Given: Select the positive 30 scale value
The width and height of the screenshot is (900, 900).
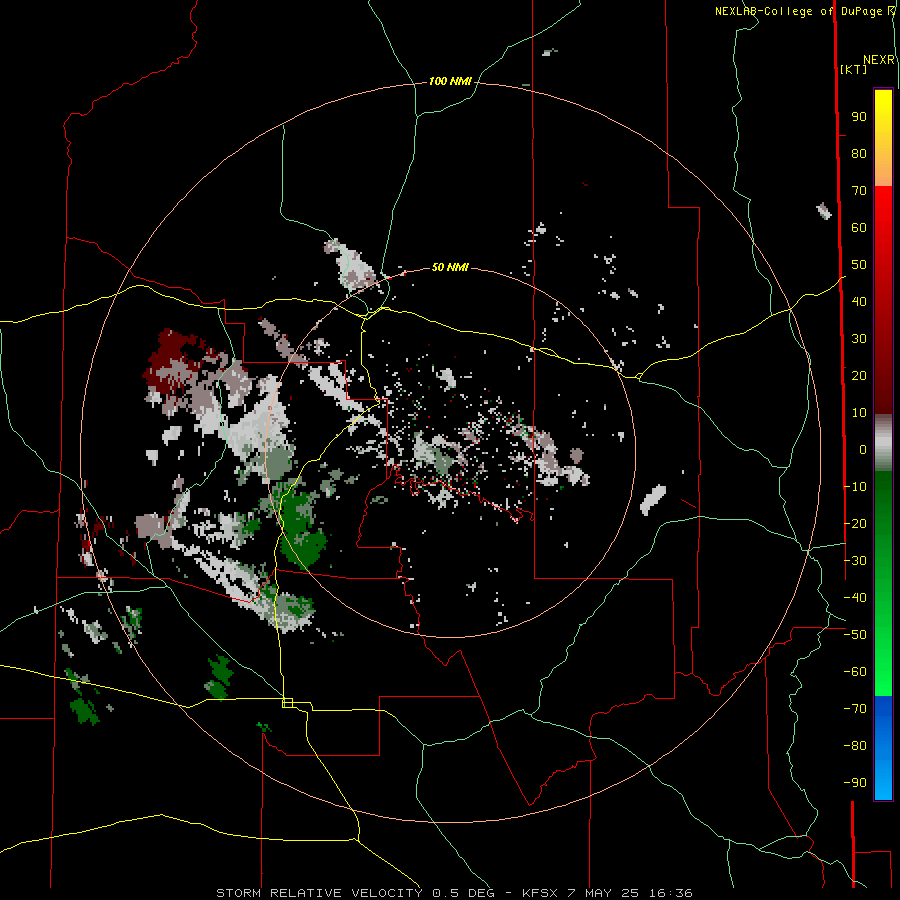Looking at the screenshot, I should (859, 339).
